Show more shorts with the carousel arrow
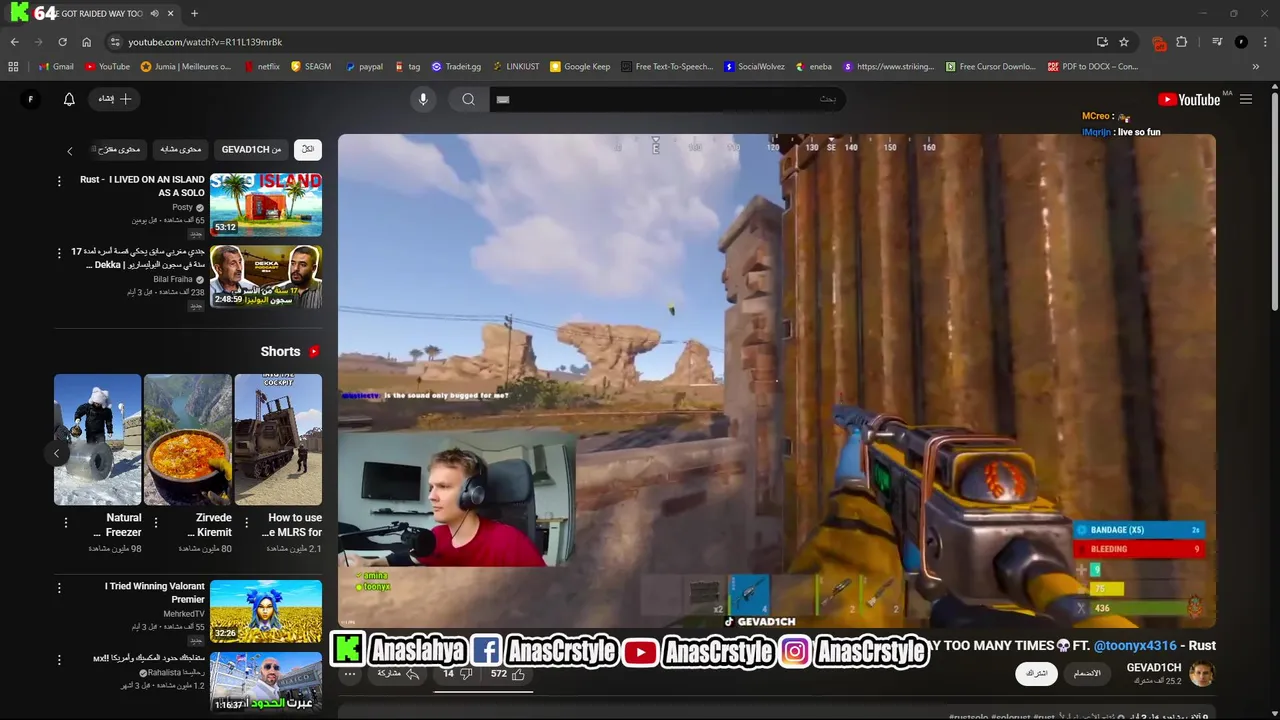Screen dimensions: 1280x720 click(x=57, y=453)
